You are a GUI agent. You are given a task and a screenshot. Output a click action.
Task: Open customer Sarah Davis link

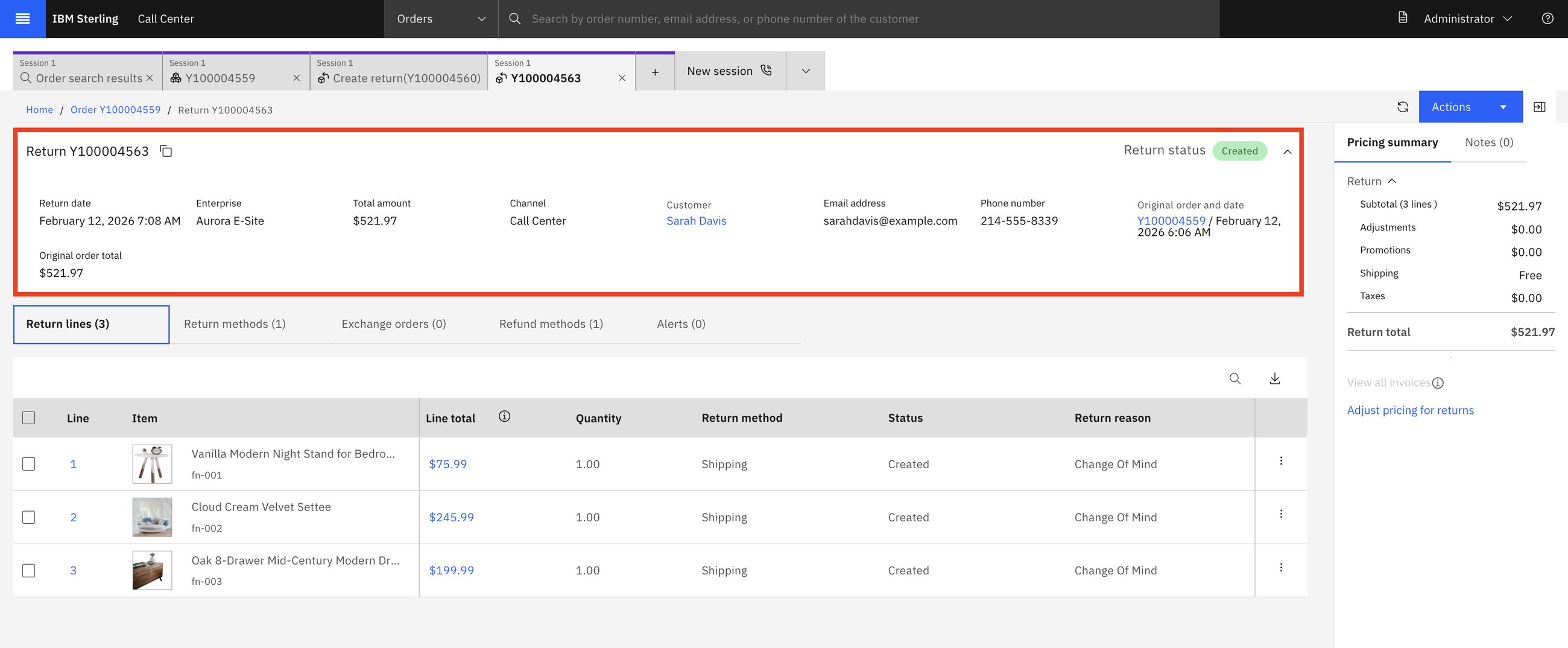point(697,221)
